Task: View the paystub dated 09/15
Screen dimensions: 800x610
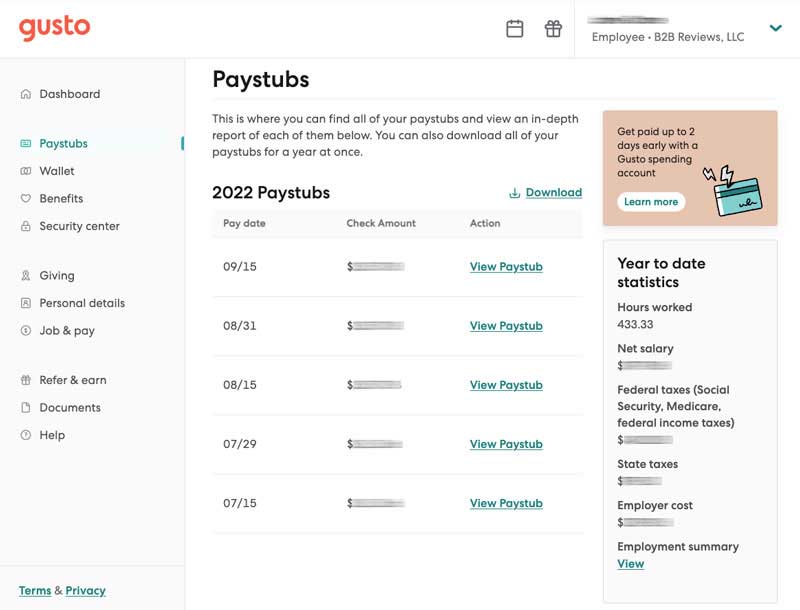Action: pos(505,267)
